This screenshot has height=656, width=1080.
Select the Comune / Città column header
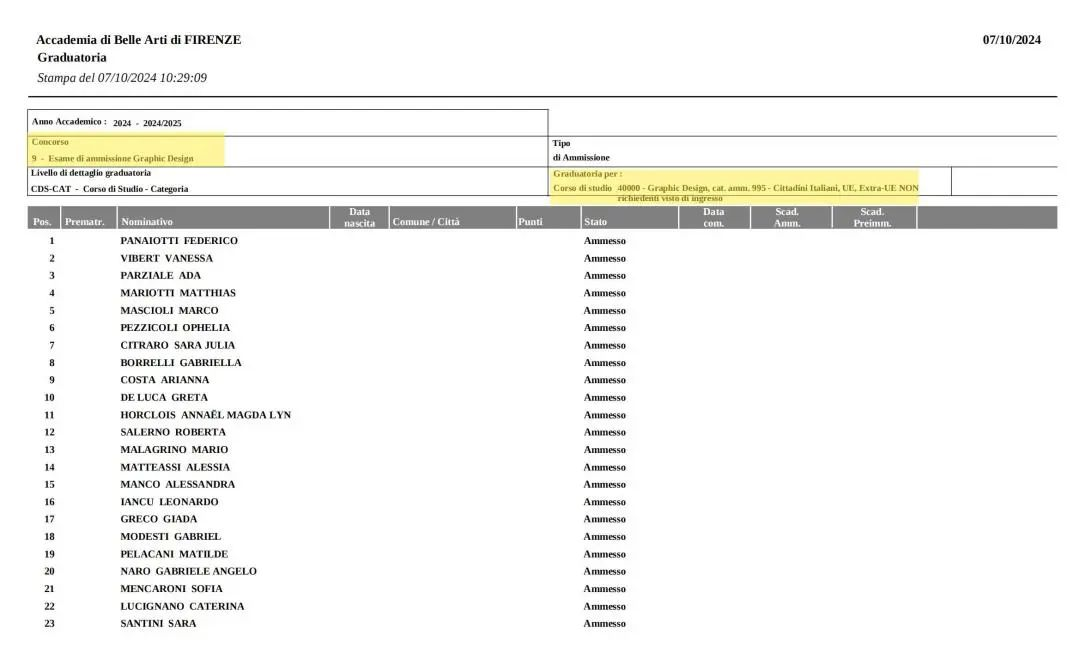click(426, 222)
